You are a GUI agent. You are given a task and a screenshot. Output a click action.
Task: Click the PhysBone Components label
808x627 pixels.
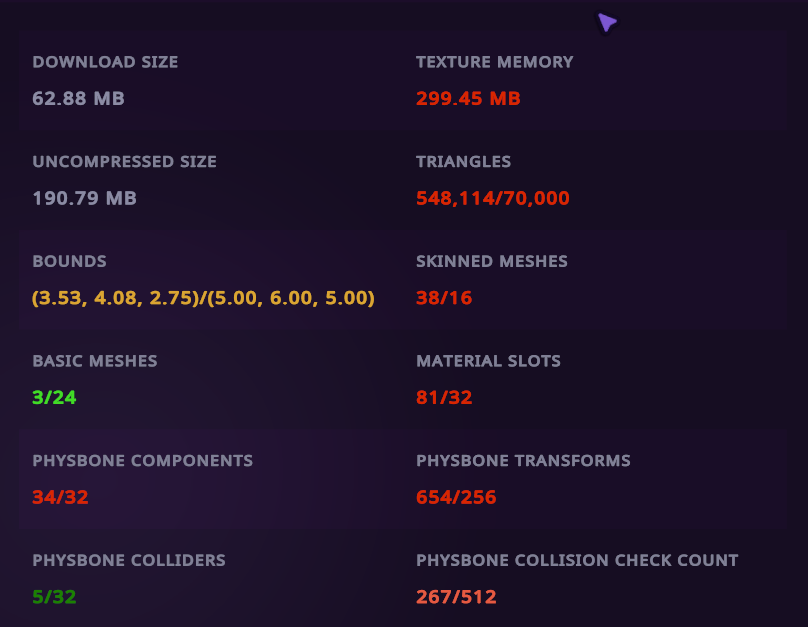(142, 461)
